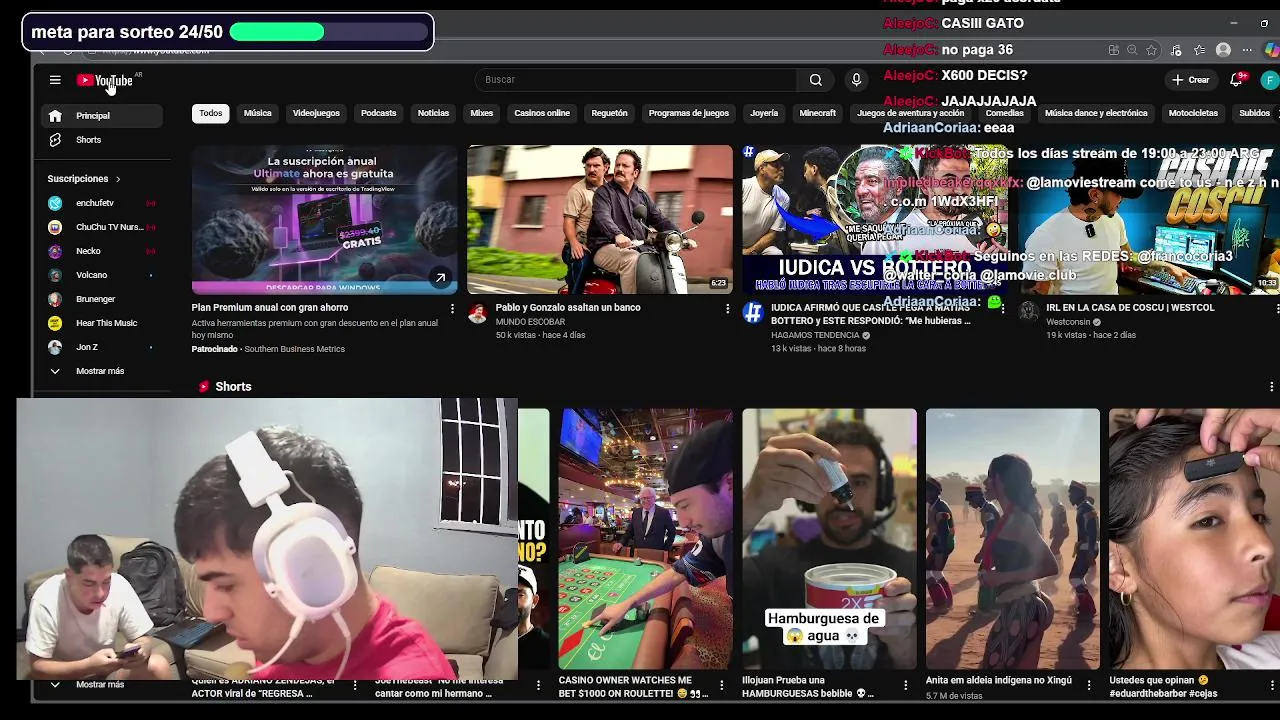Open options for CASINO OWNER short

pyautogui.click(x=721, y=685)
